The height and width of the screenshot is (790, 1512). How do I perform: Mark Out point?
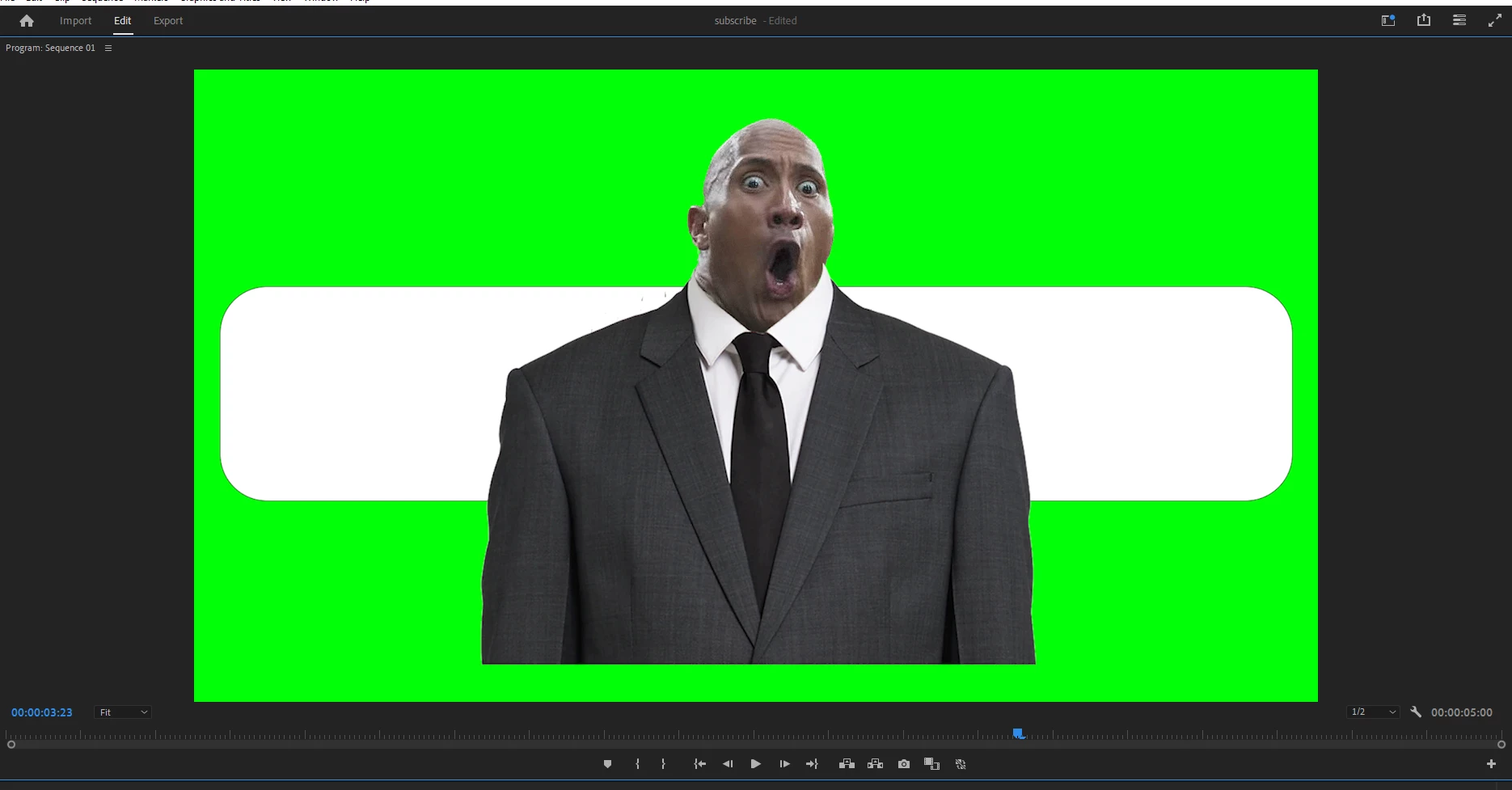(663, 764)
